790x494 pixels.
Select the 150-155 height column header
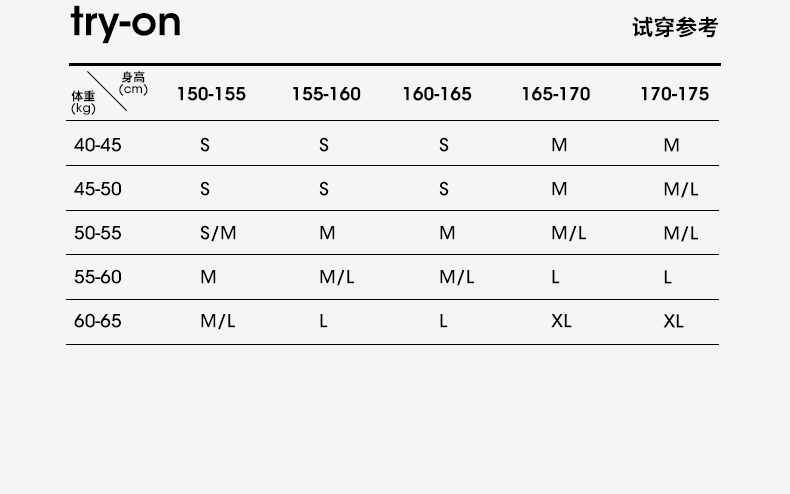coord(211,94)
